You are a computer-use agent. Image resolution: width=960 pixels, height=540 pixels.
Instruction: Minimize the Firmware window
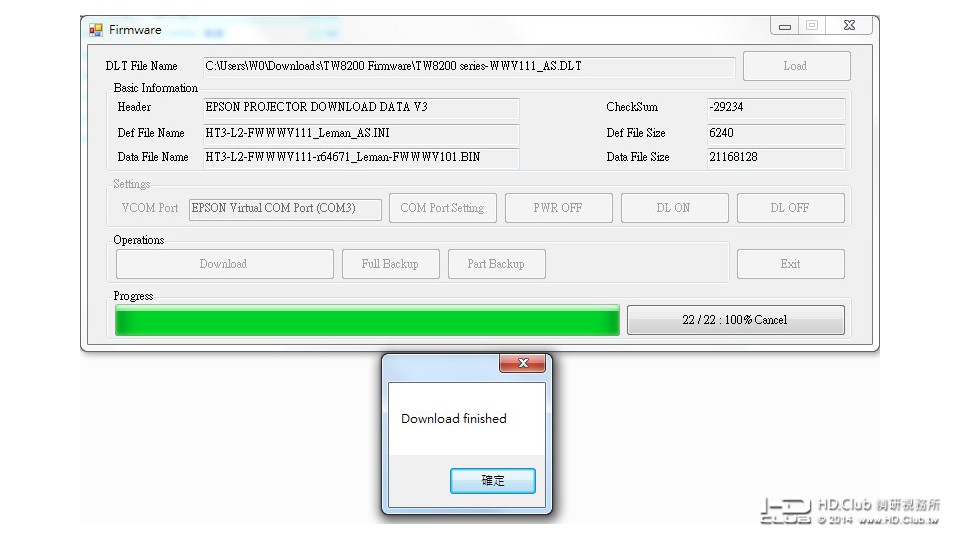(785, 26)
